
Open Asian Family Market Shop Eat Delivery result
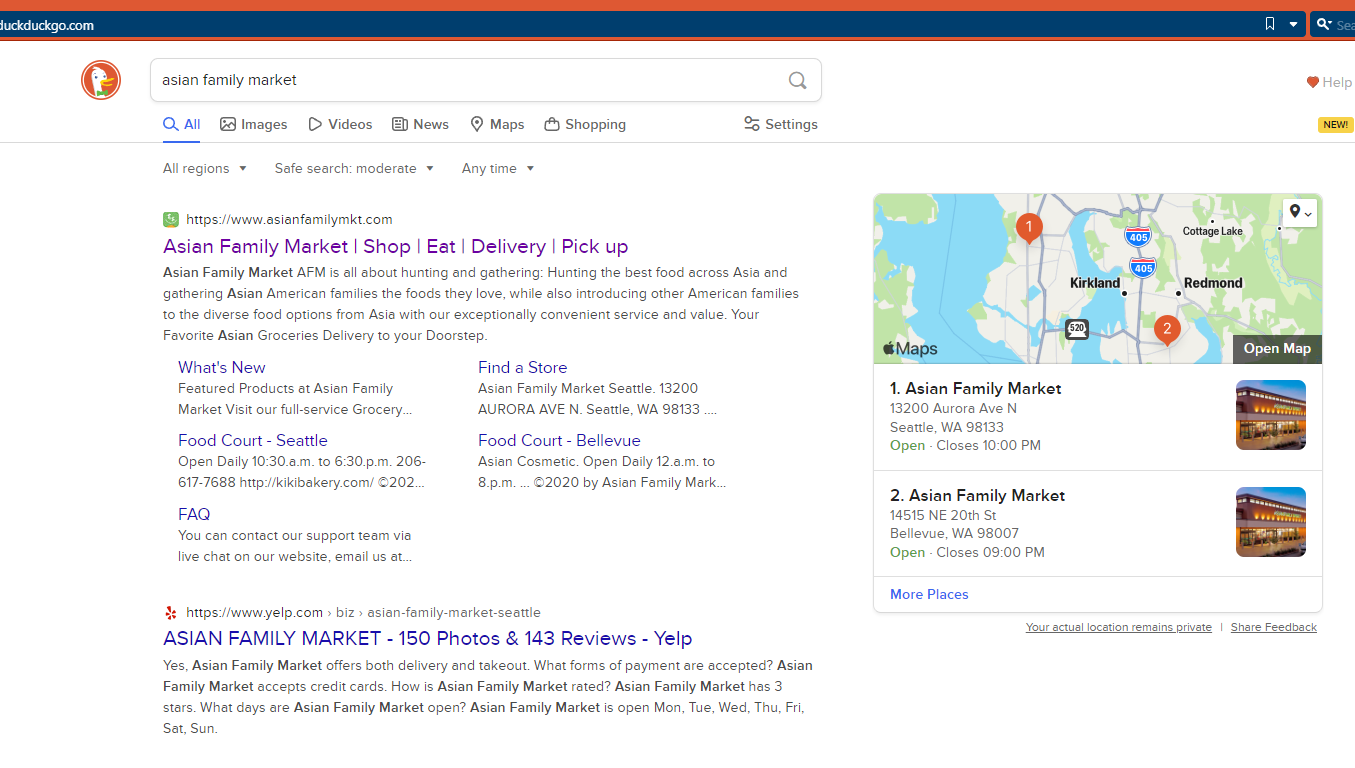click(x=396, y=246)
